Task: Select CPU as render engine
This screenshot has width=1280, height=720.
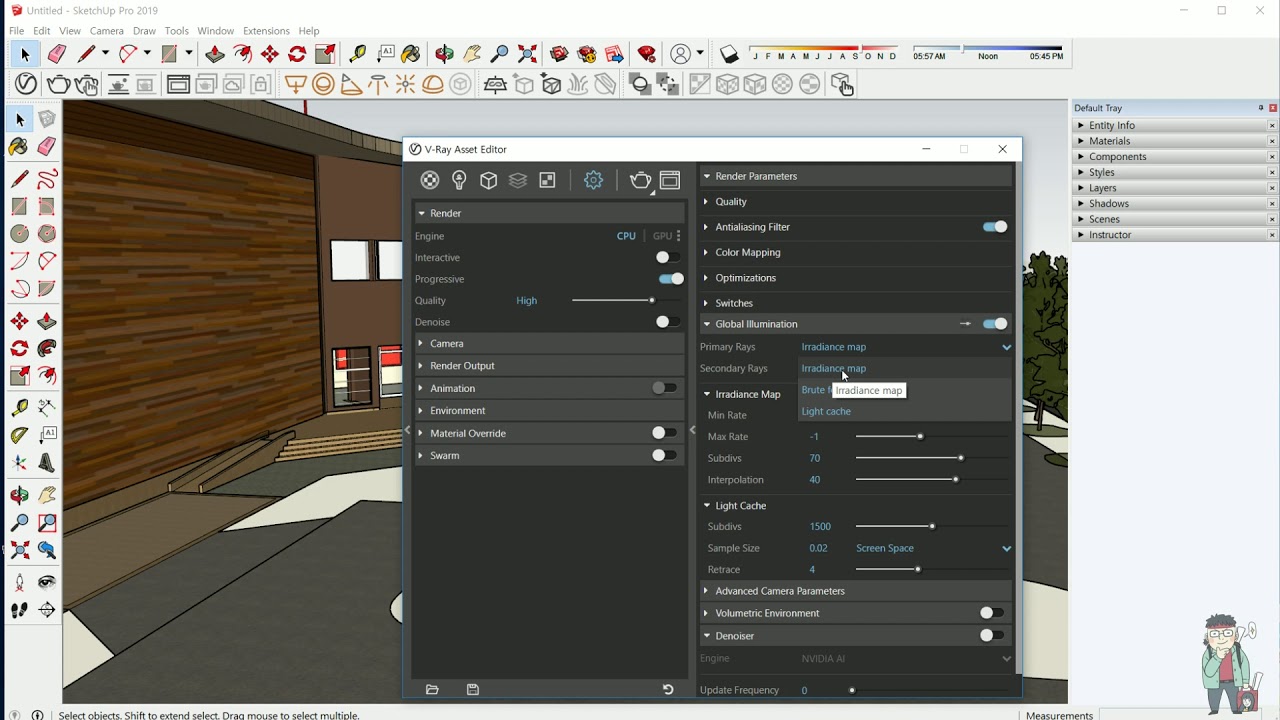Action: (x=626, y=236)
